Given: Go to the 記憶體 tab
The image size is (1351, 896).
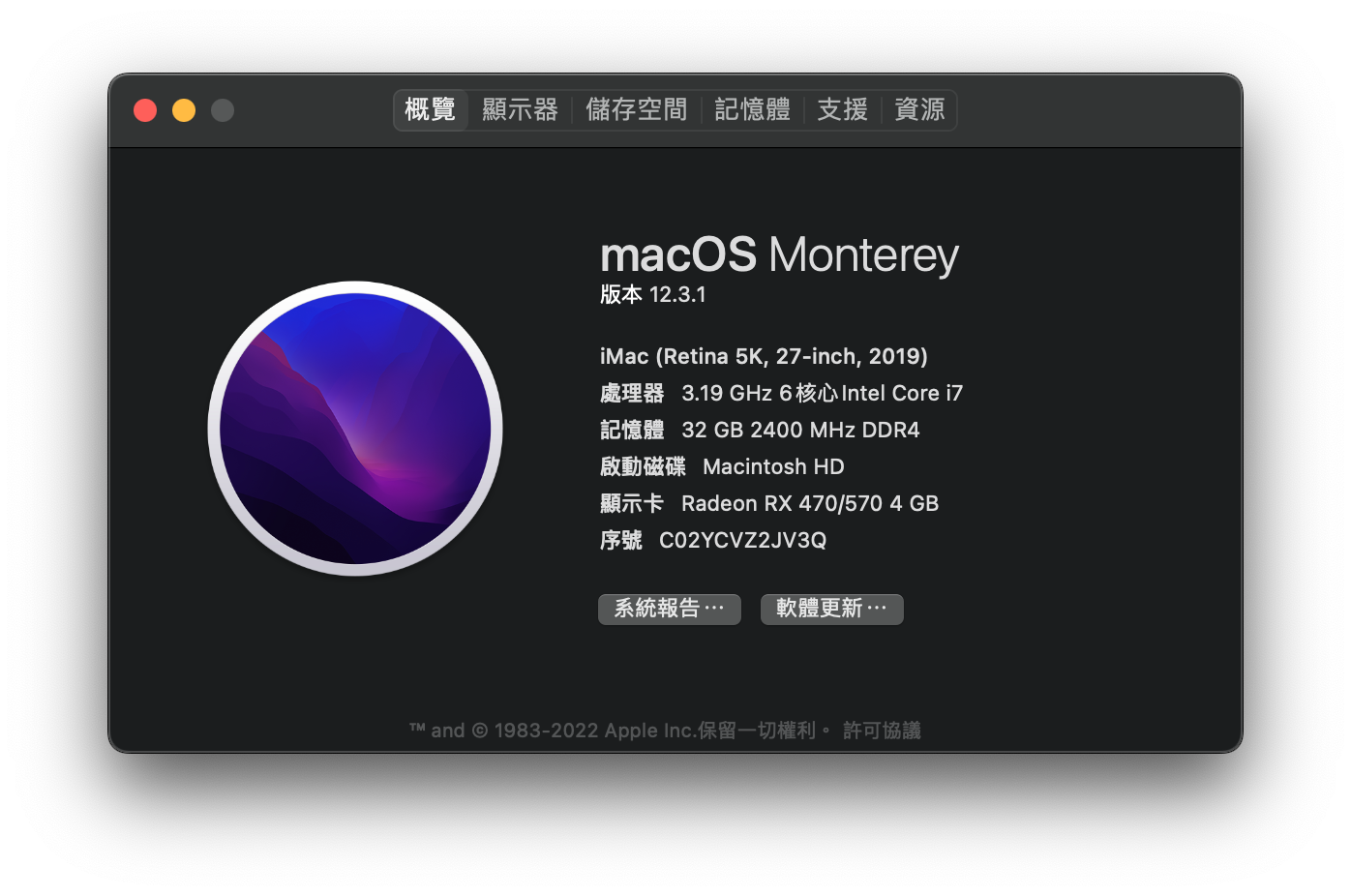Looking at the screenshot, I should click(752, 109).
